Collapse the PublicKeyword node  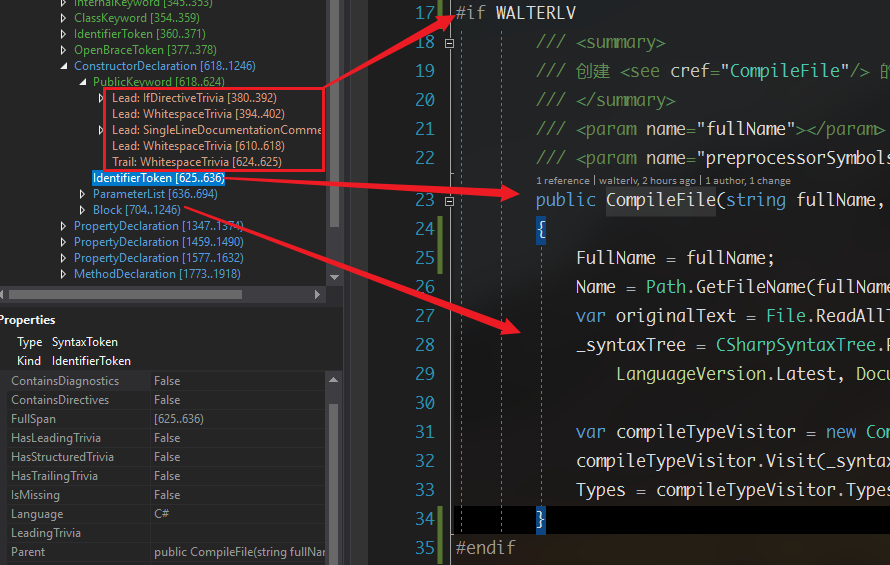click(83, 82)
